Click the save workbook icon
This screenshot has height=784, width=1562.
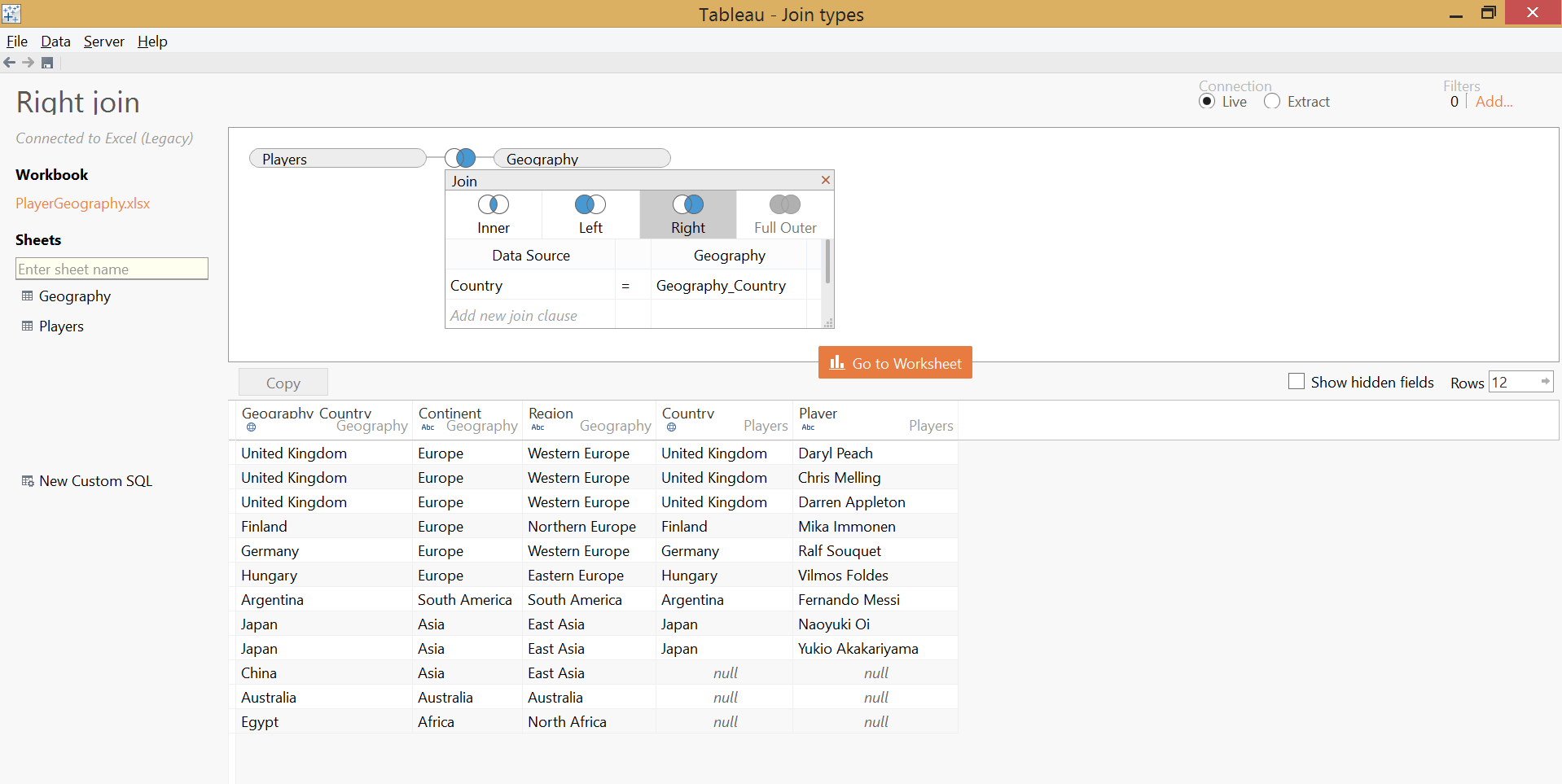point(46,62)
